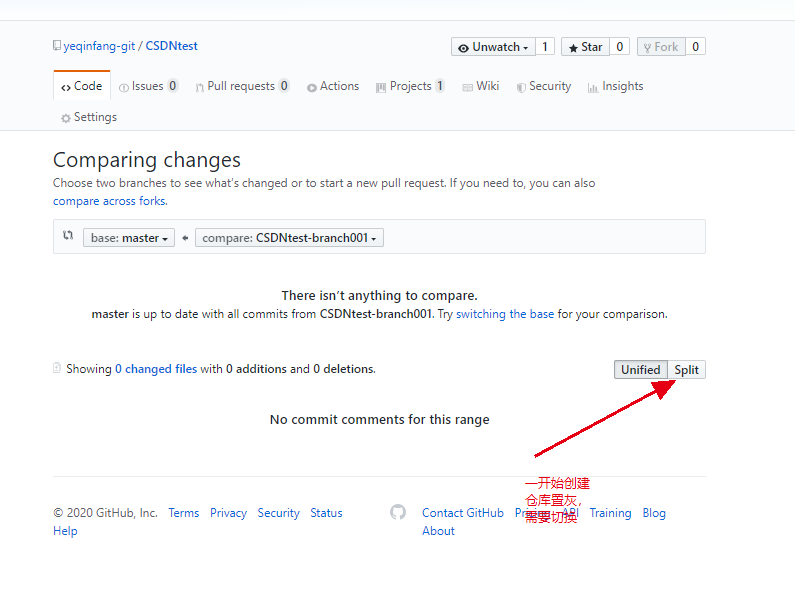This screenshot has height=604, width=795.
Task: Click the watchers count 1
Action: (545, 47)
